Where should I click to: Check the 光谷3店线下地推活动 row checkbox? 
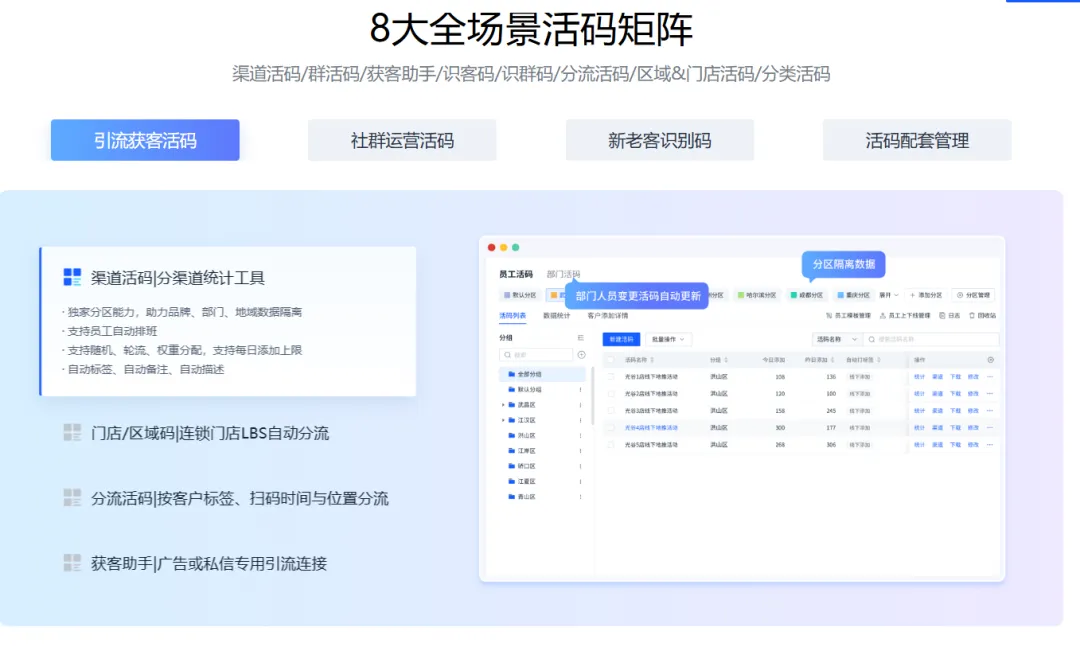pyautogui.click(x=610, y=411)
